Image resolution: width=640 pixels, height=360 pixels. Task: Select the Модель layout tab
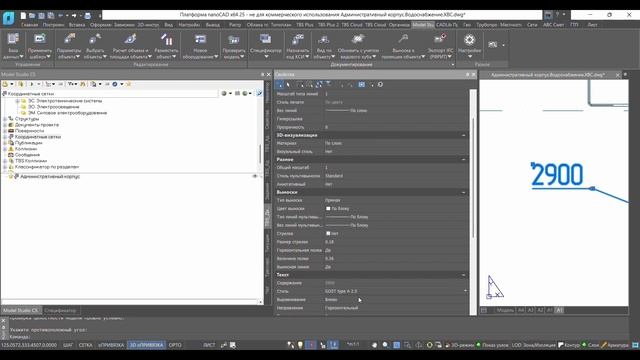[505, 310]
